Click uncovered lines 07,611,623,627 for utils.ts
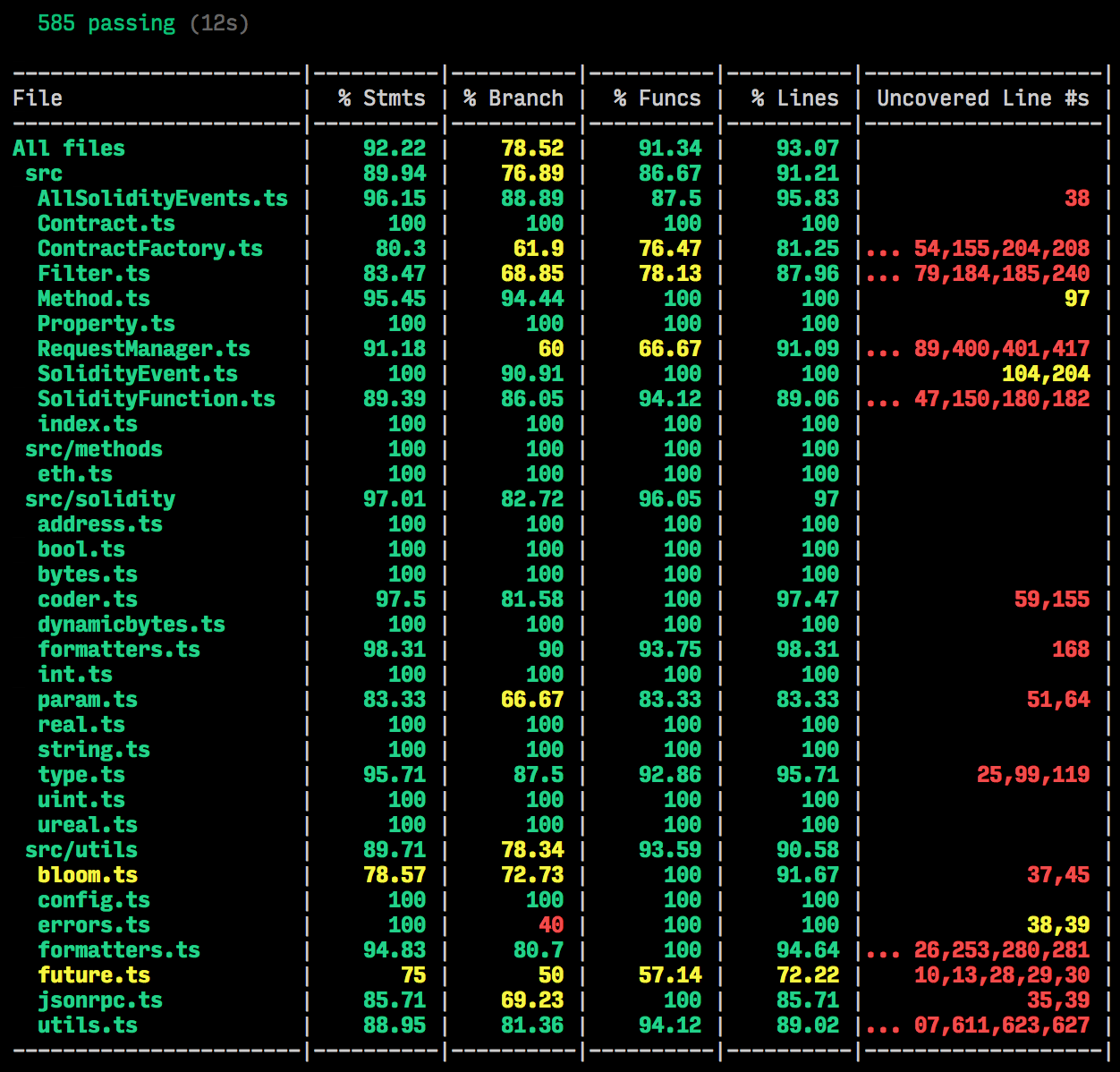The image size is (1120, 1072). pyautogui.click(x=1002, y=1025)
